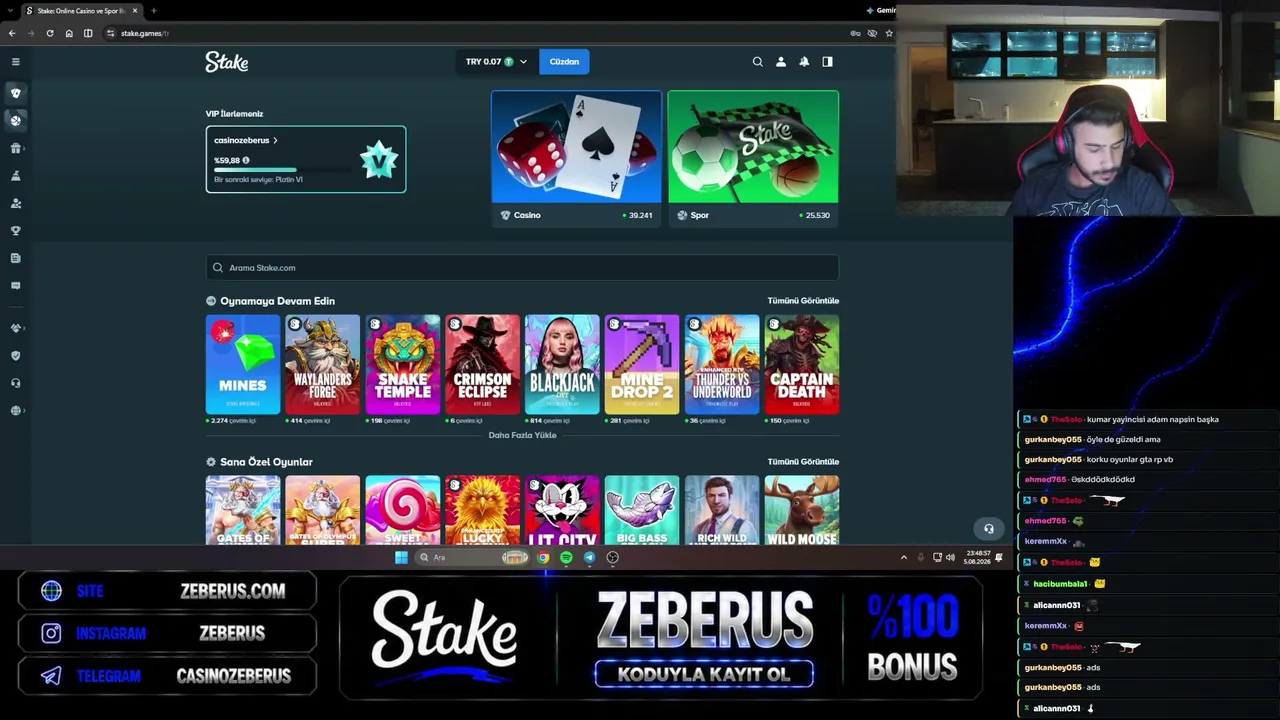Image resolution: width=1280 pixels, height=720 pixels.
Task: Bookmark this page with the star icon
Action: pyautogui.click(x=888, y=33)
